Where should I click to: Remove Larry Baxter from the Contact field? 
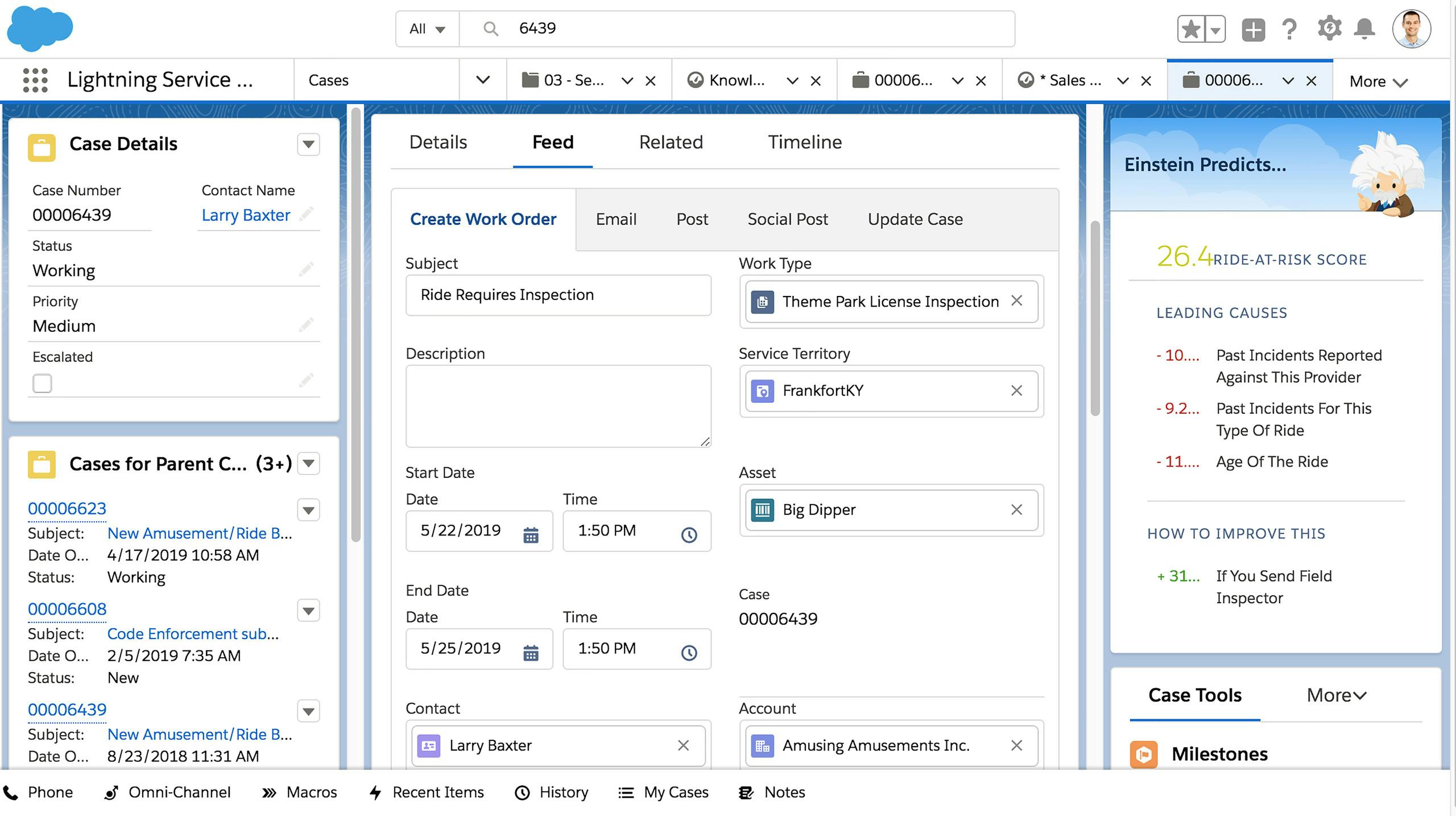683,745
